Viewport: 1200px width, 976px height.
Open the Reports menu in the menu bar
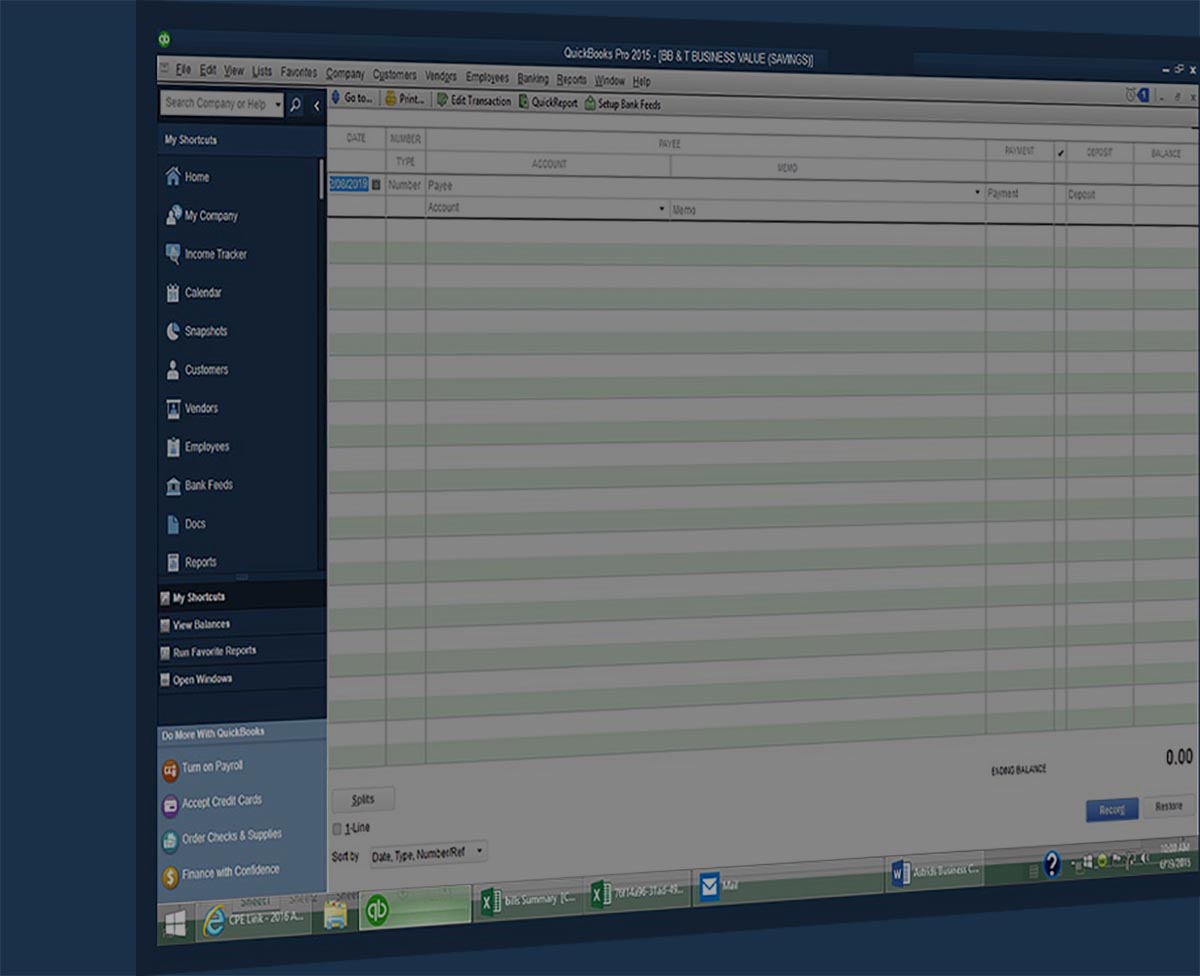tap(571, 79)
